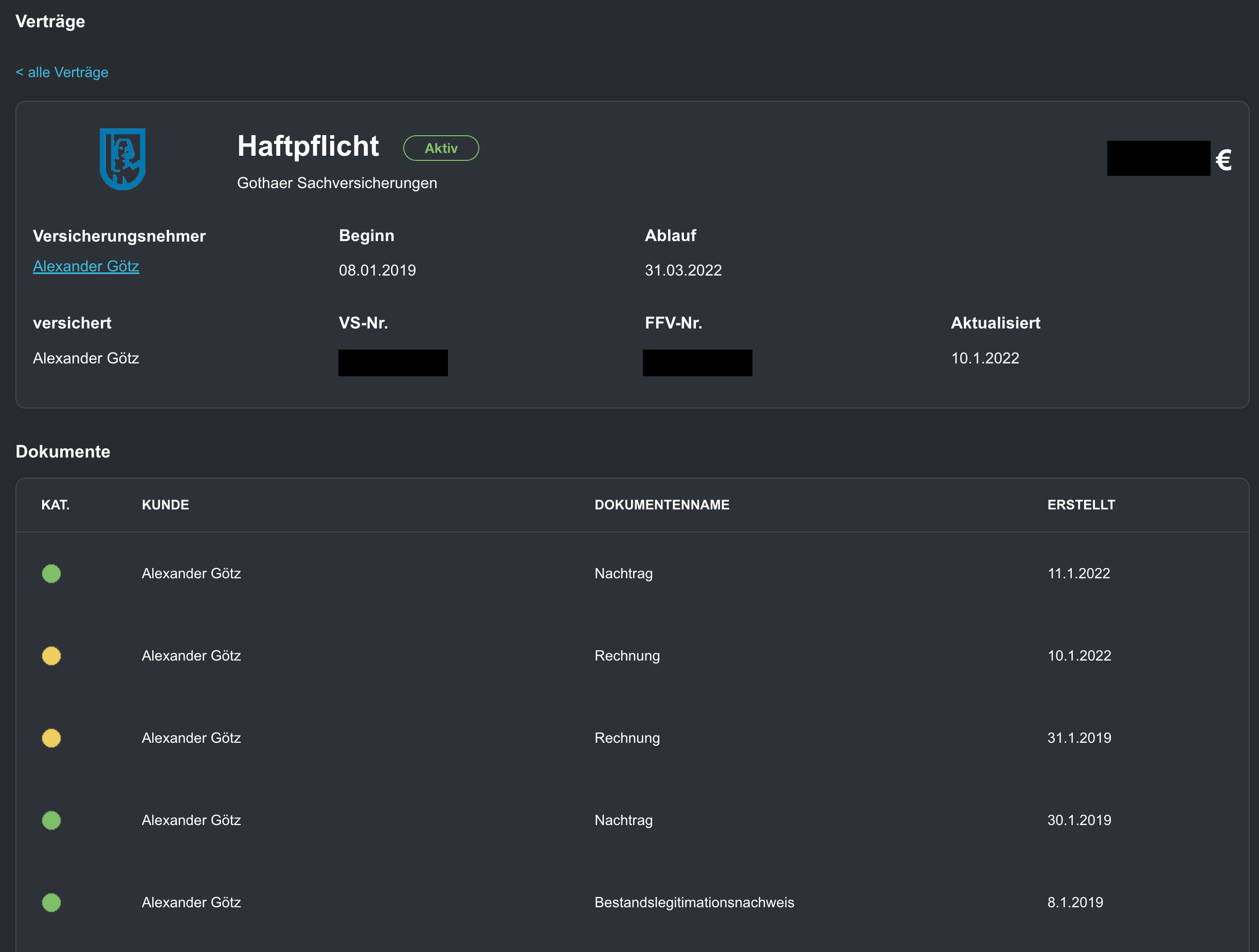Click the yellow dot of the 31.1.2019 Rechnung
Image resolution: width=1259 pixels, height=952 pixels.
click(x=51, y=738)
